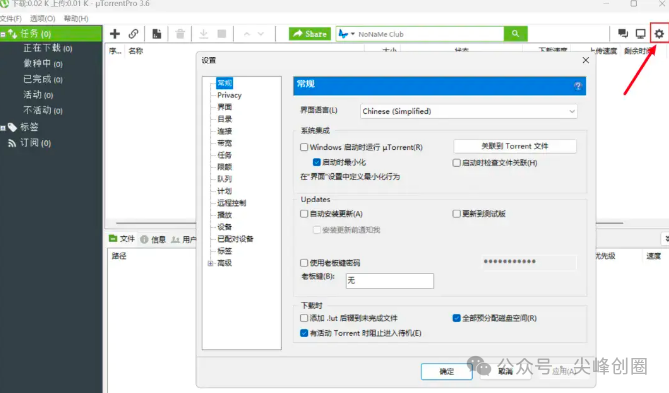Select 做种中 (0) in sidebar

[x=43, y=64]
